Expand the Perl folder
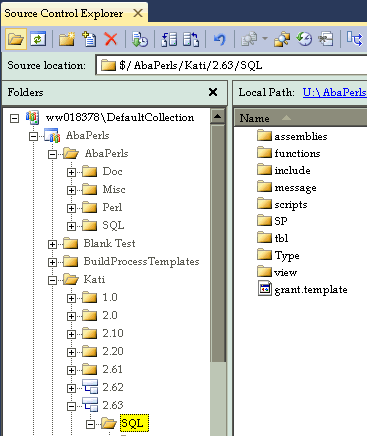Screen dimensions: 367x436 (x=71, y=208)
